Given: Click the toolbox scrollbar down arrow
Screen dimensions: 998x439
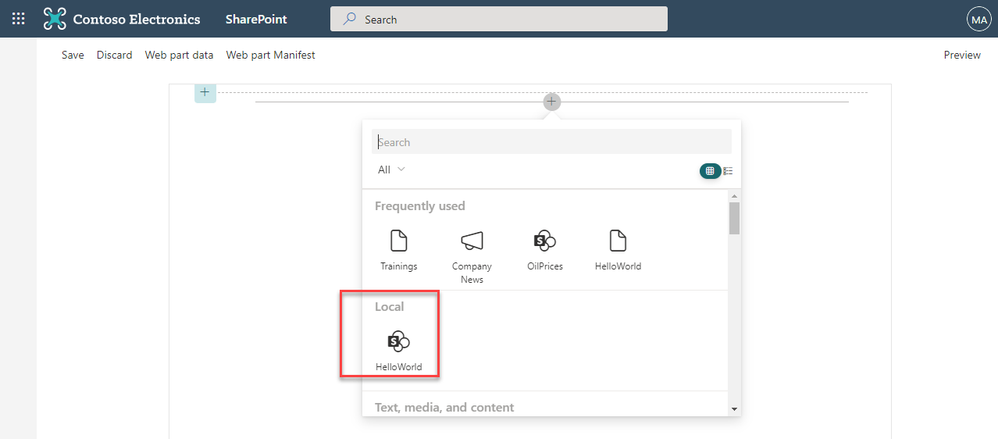Looking at the screenshot, I should [734, 408].
